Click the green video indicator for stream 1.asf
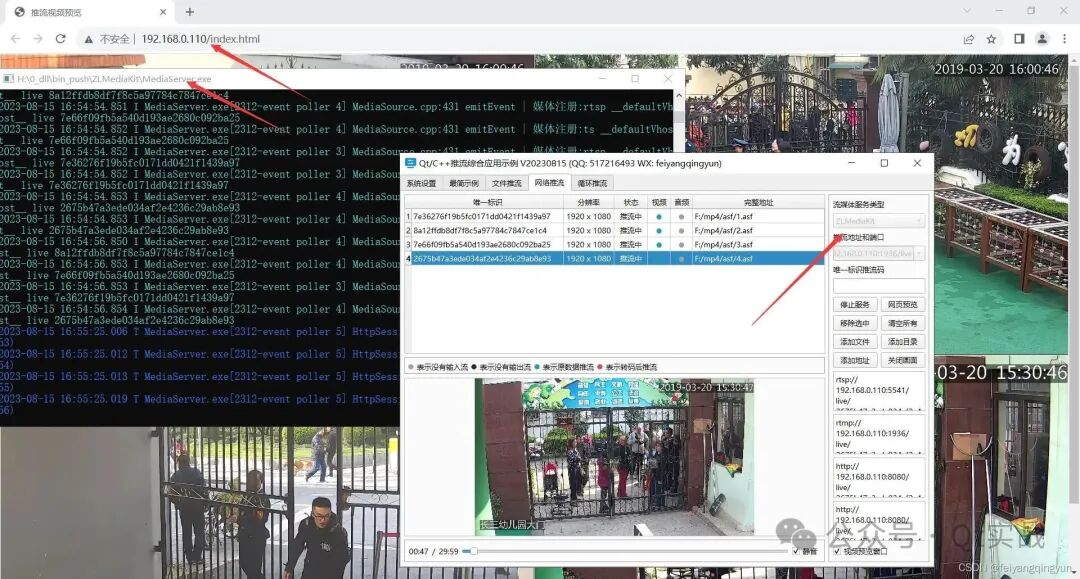Image resolution: width=1080 pixels, height=579 pixels. click(x=658, y=215)
